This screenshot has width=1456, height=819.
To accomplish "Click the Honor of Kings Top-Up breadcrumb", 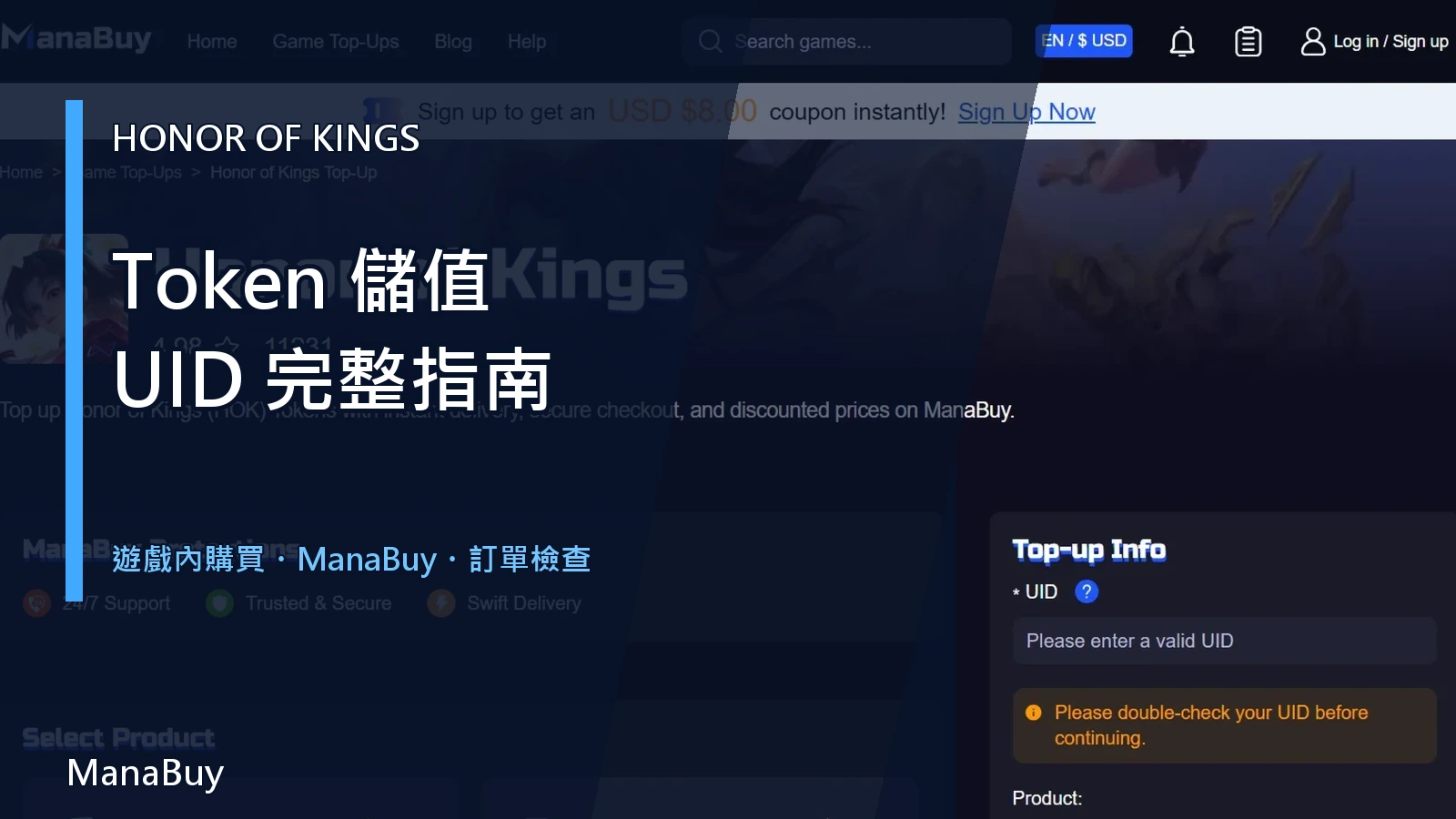I will (293, 172).
